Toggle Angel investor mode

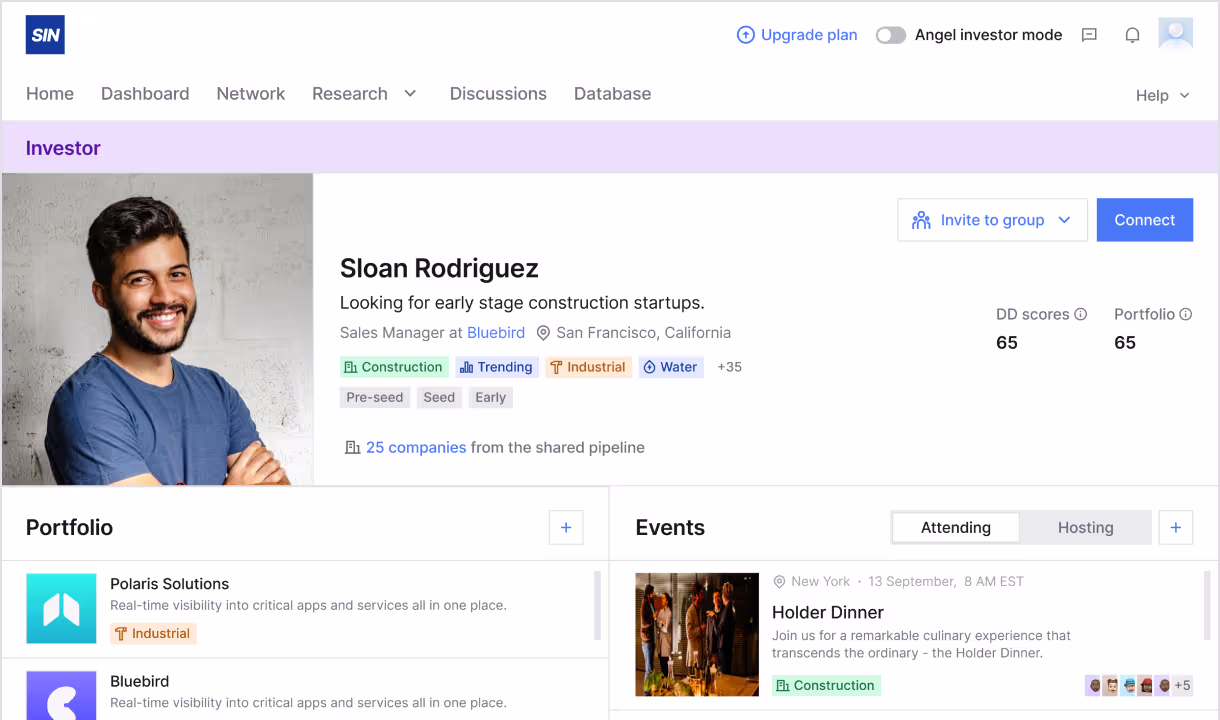(890, 35)
